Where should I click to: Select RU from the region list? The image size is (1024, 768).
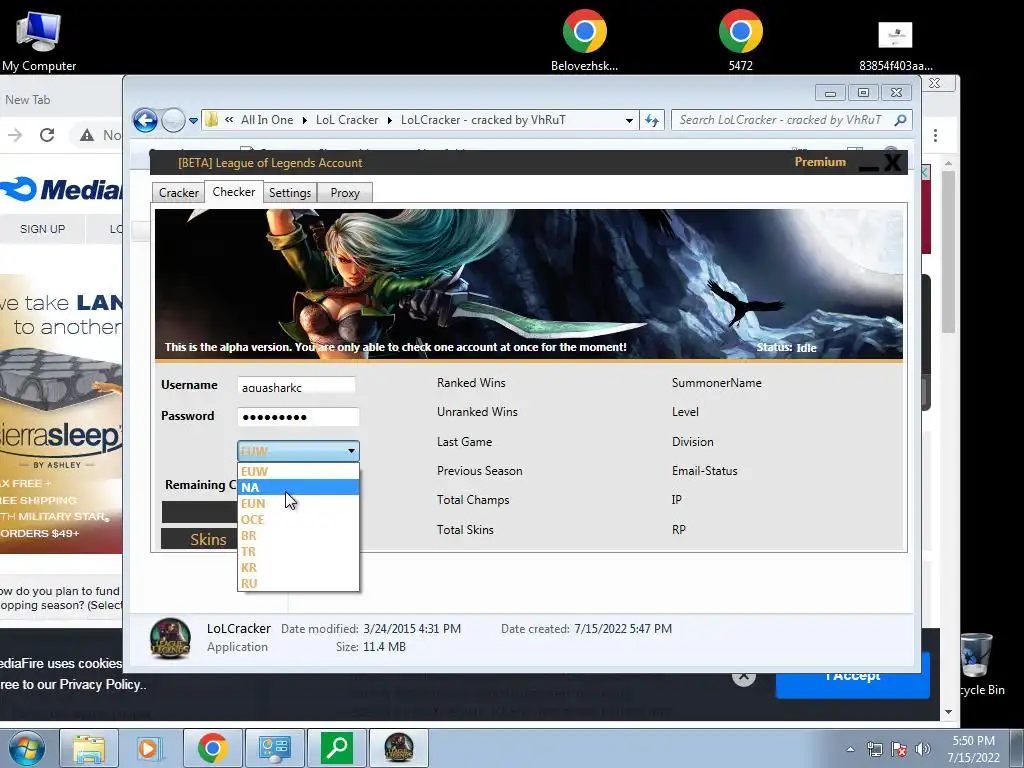click(298, 584)
